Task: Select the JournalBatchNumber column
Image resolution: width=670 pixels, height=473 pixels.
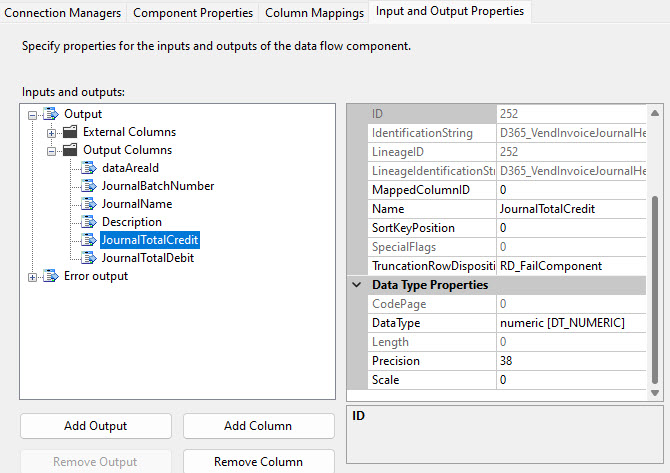Action: (x=158, y=186)
